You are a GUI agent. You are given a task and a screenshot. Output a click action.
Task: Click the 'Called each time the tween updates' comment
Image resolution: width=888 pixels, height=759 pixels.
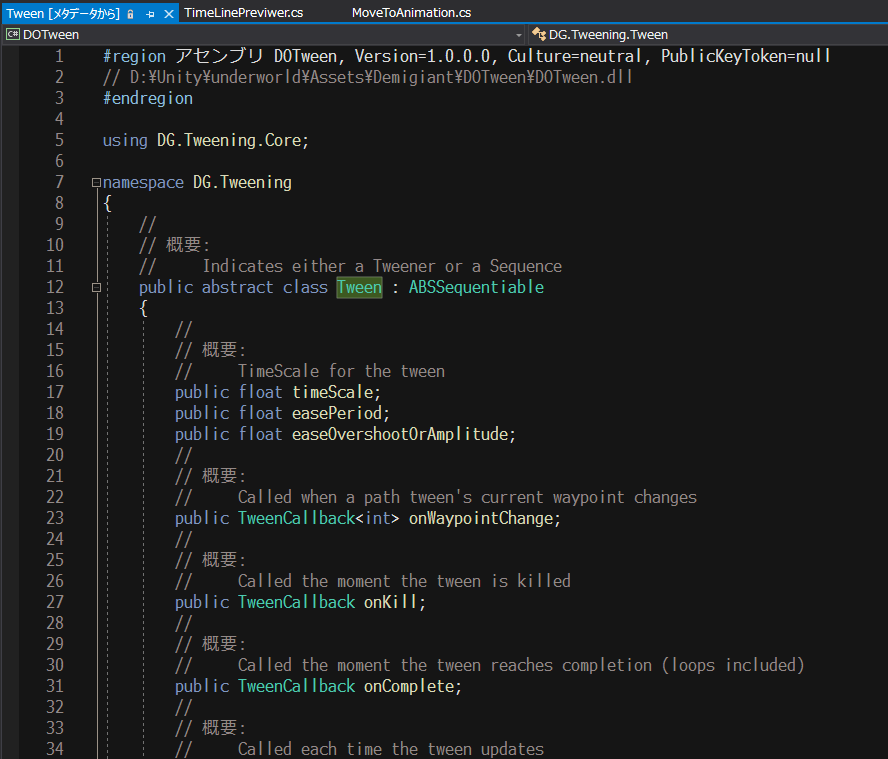coord(391,749)
